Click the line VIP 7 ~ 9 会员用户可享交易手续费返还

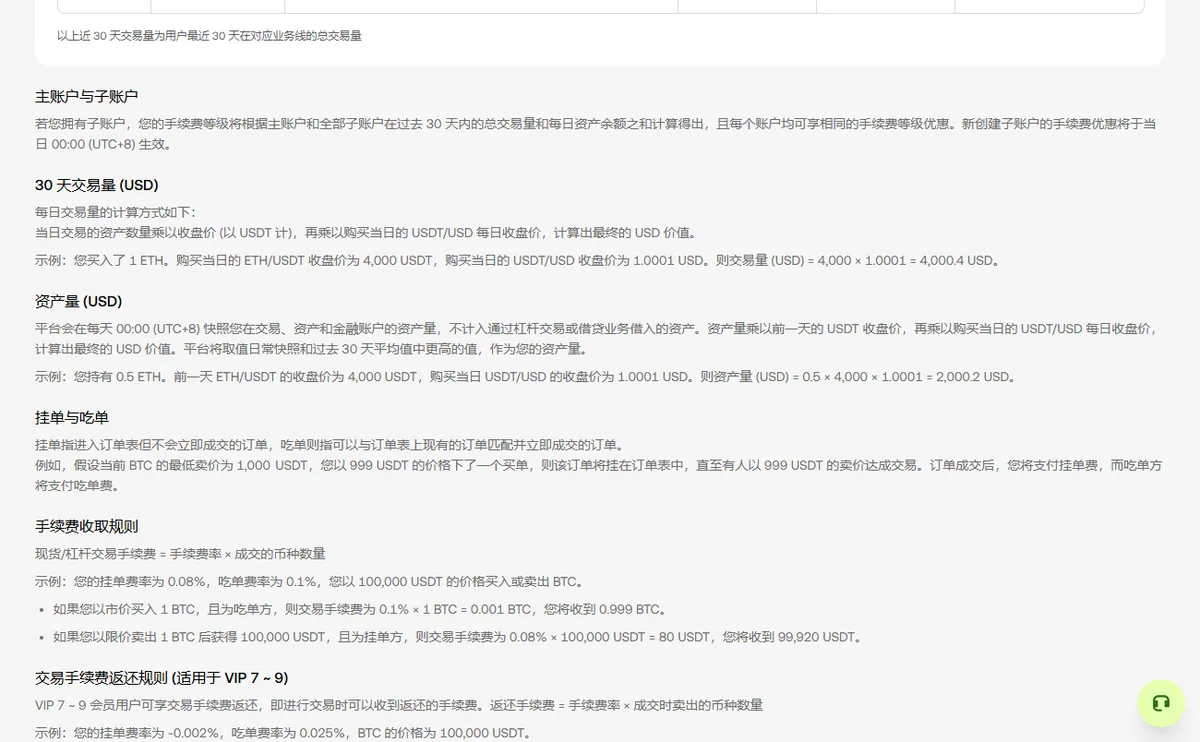tap(399, 705)
